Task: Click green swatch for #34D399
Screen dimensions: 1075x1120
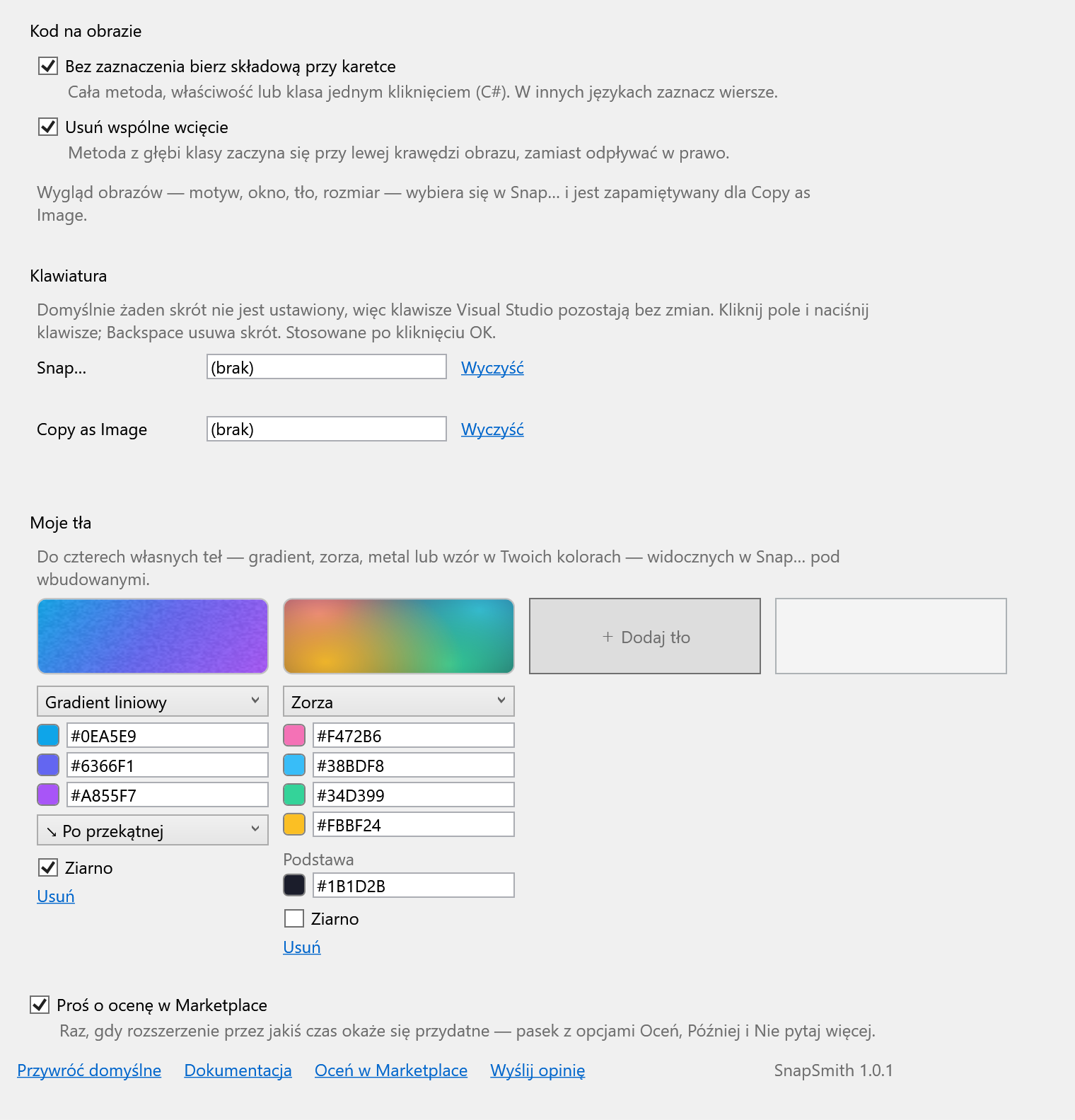Action: pyautogui.click(x=294, y=795)
